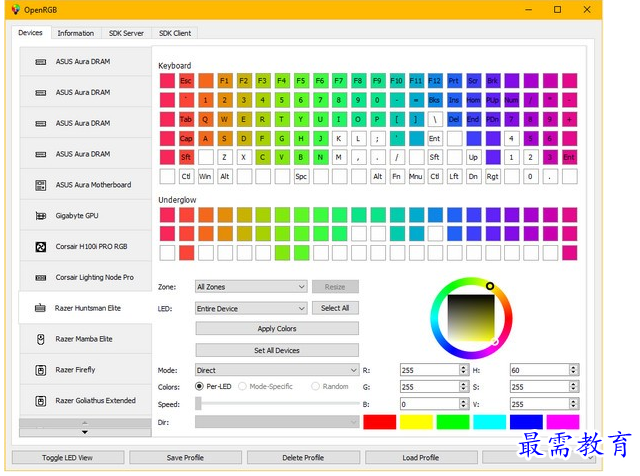Open the SDK Client tab
The height and width of the screenshot is (476, 640).
click(175, 33)
